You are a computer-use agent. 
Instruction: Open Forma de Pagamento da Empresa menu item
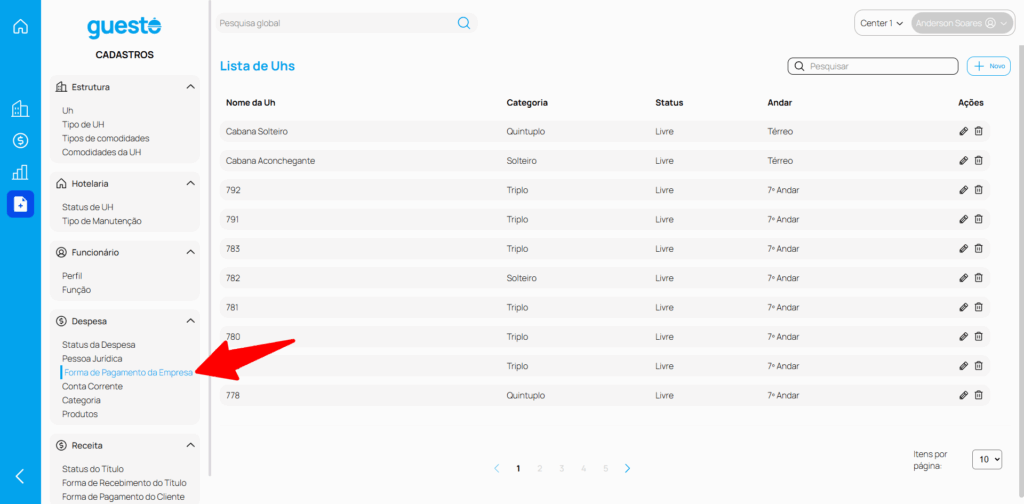pyautogui.click(x=127, y=372)
